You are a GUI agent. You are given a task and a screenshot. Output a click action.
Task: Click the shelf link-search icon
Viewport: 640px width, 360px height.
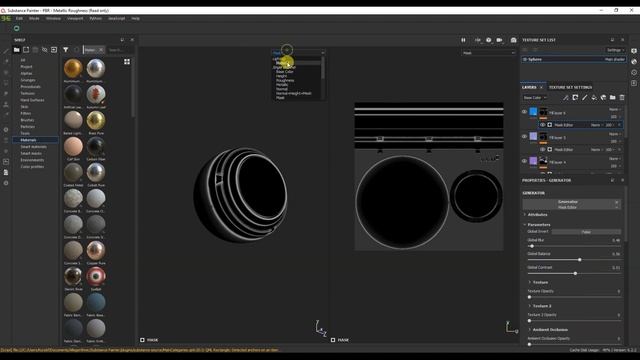(44, 50)
